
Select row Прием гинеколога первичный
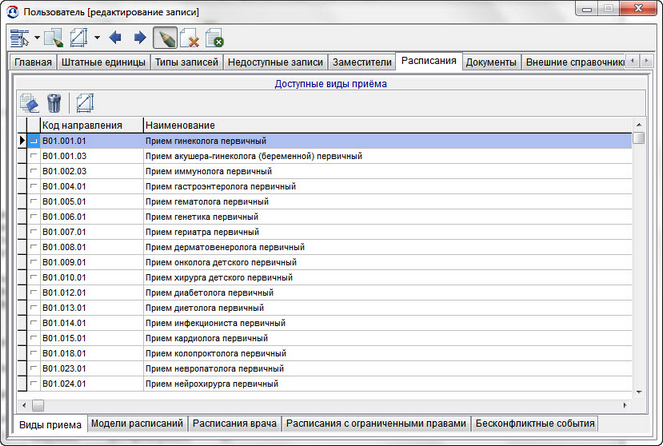[325, 141]
